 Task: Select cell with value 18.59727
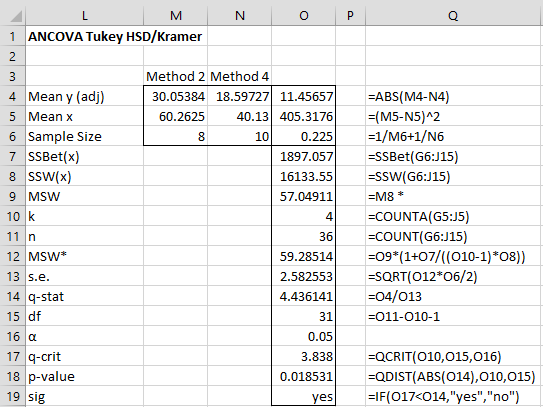(240, 96)
